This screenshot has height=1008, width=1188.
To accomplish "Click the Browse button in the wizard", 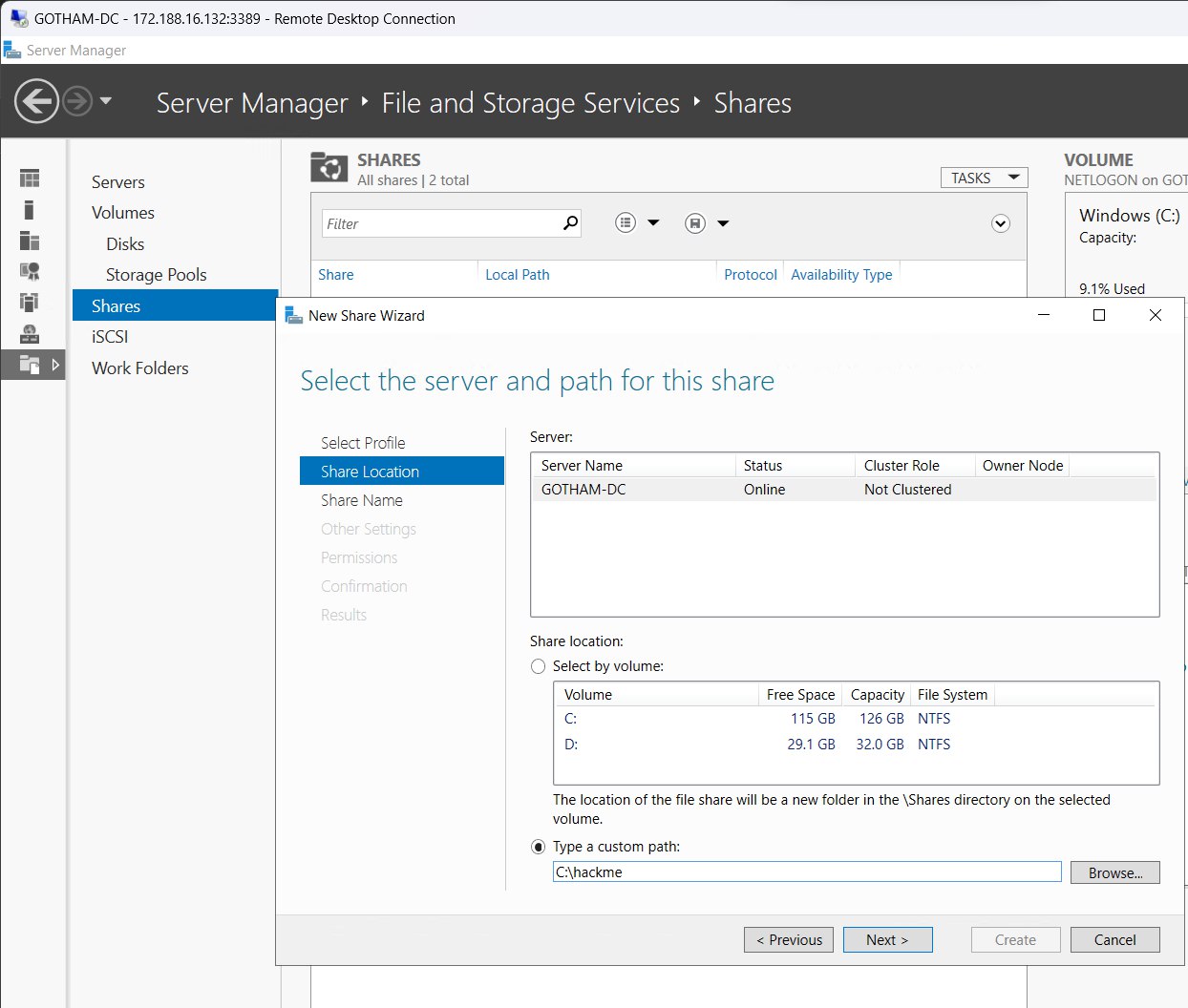I will point(1114,871).
